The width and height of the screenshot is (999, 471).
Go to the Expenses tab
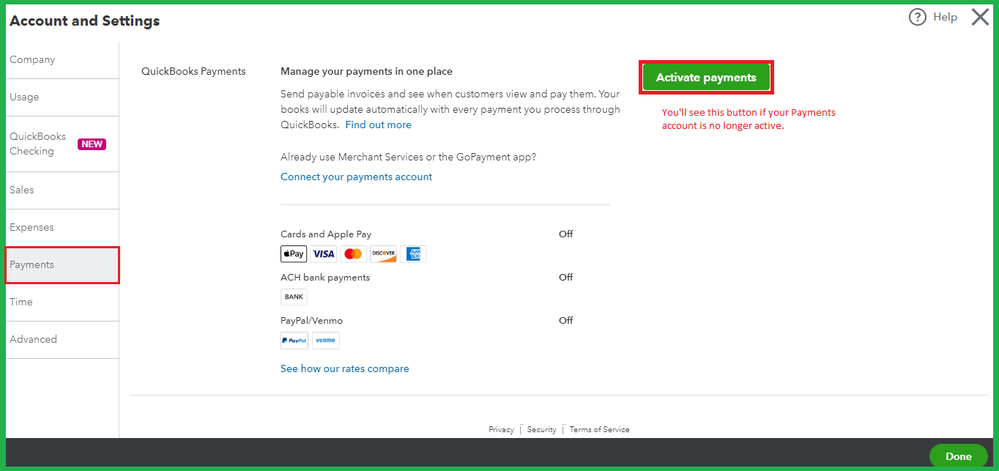coord(32,227)
